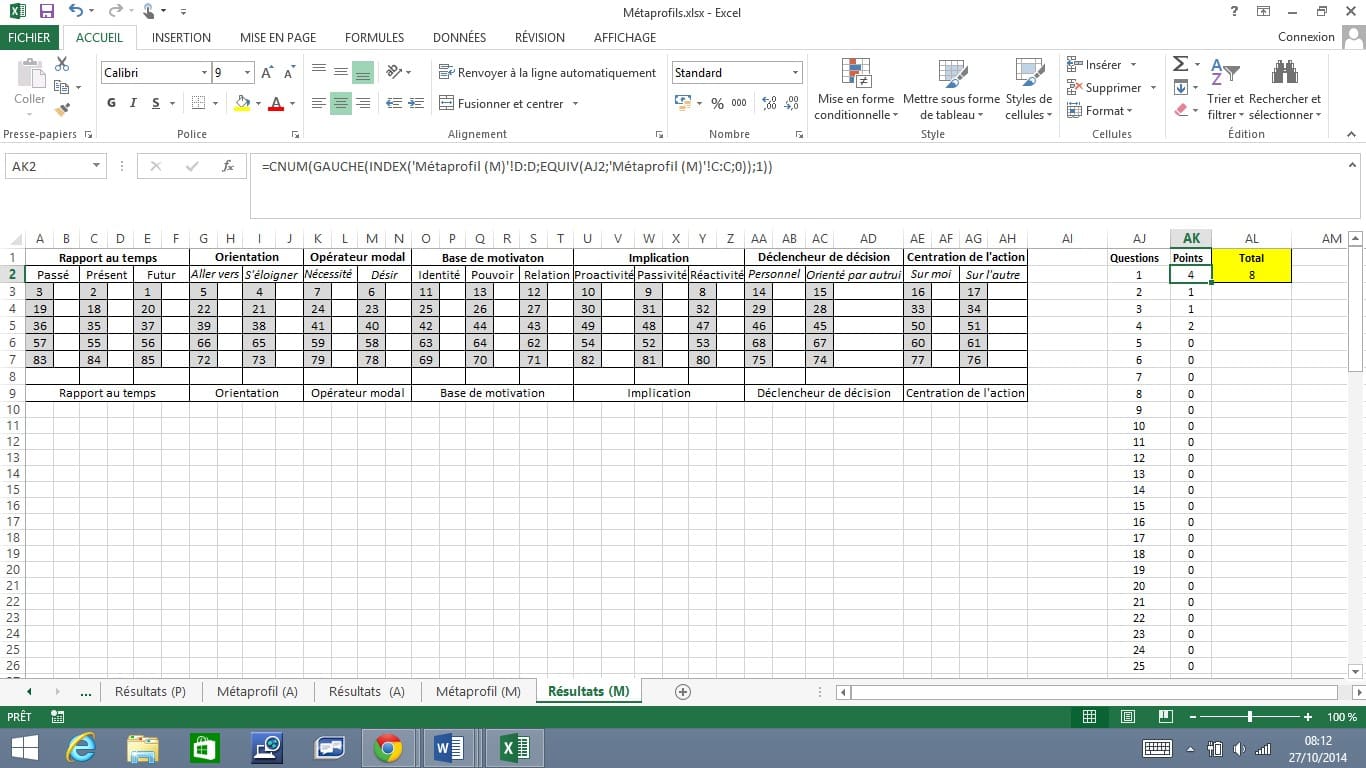Screen dimensions: 1366x768
Task: Switch to the FORMULES ribbon tab
Action: click(x=374, y=37)
